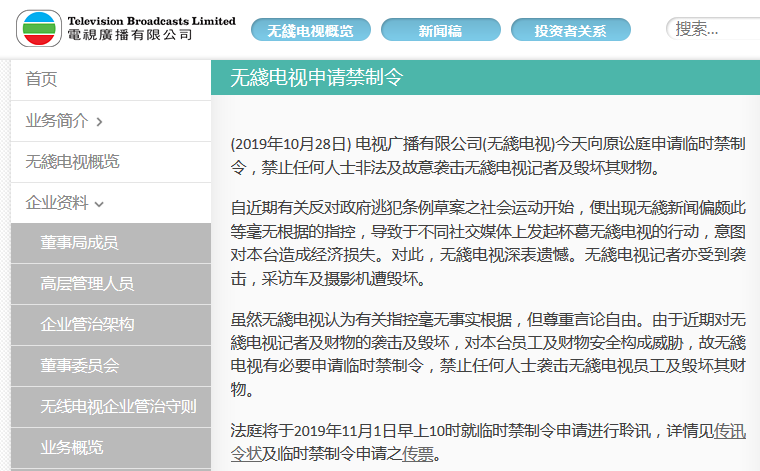The image size is (760, 471).
Task: Open 无线电视企业管治守则 submenu item
Action: point(111,407)
